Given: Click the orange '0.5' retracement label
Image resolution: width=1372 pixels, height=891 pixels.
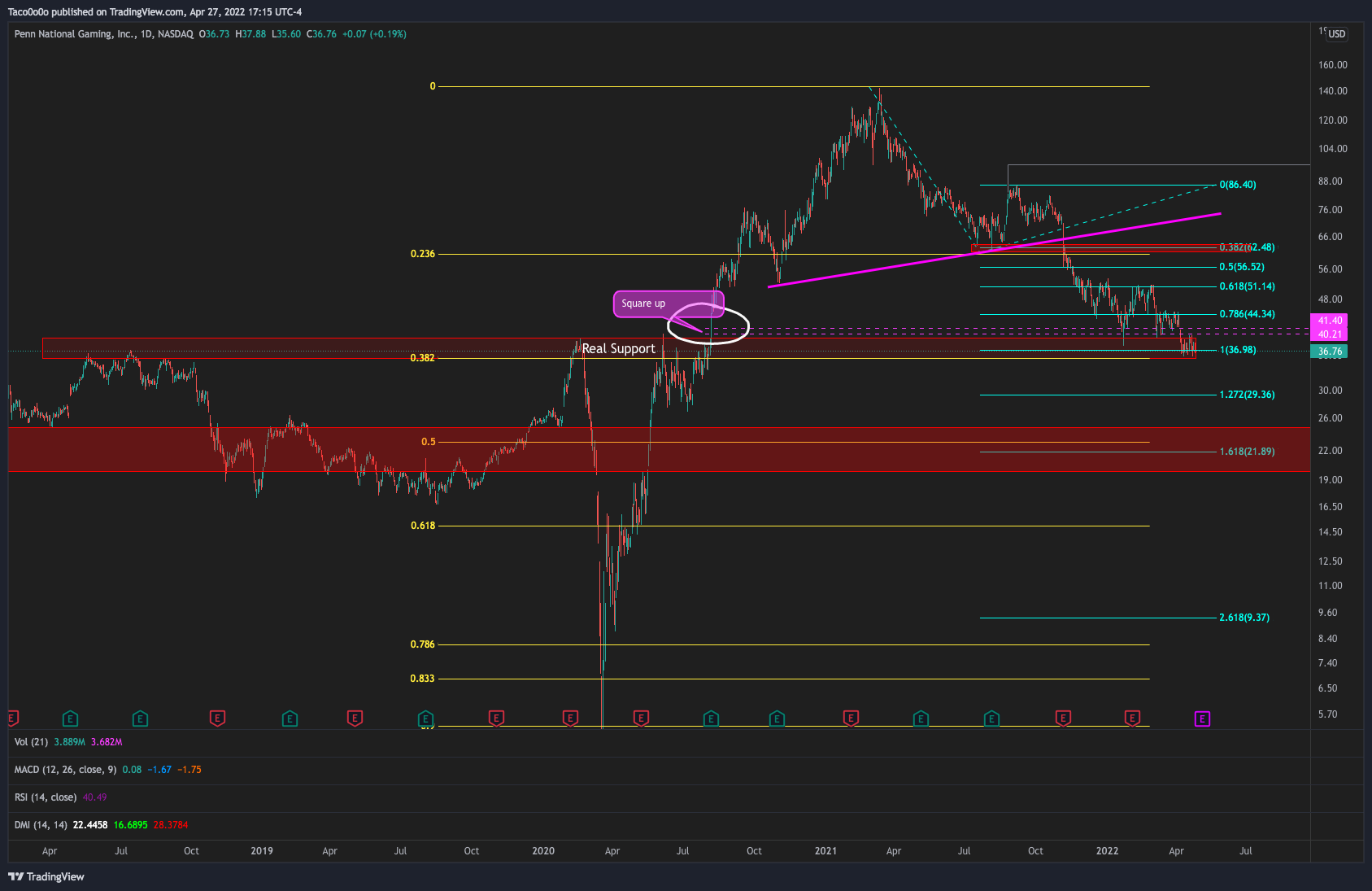Looking at the screenshot, I should (x=429, y=442).
